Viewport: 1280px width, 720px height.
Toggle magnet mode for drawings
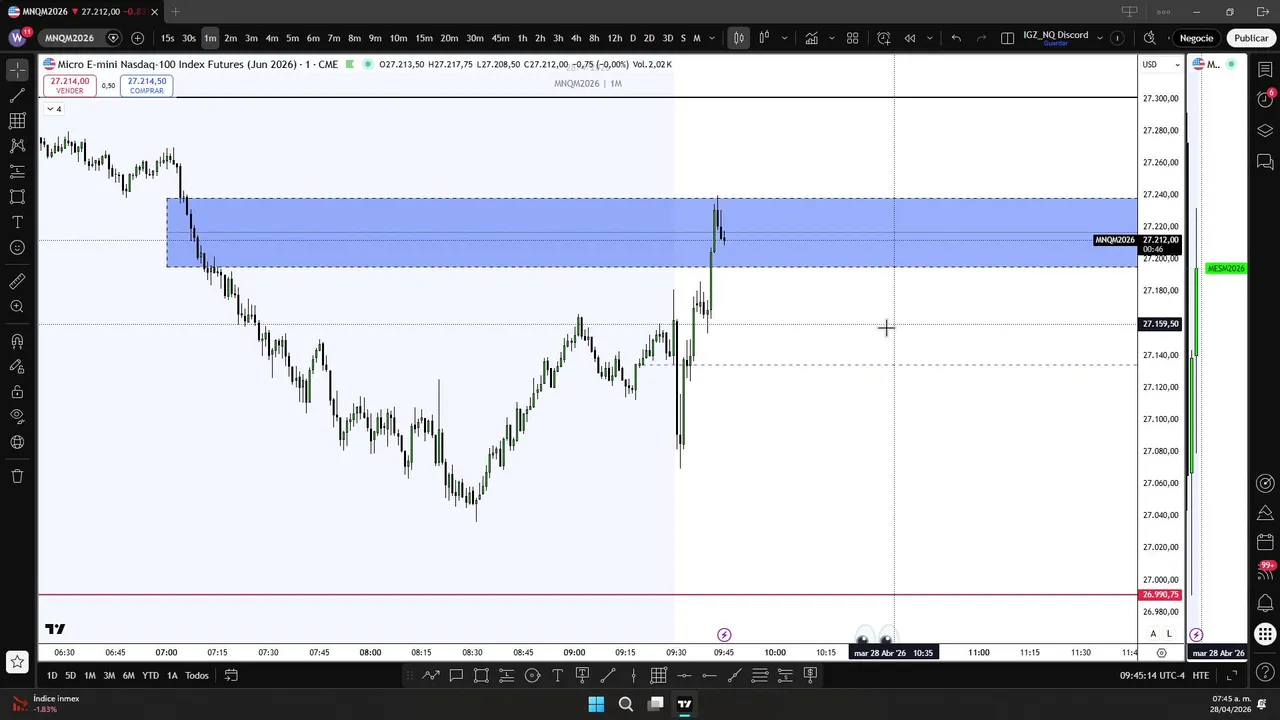(17, 341)
